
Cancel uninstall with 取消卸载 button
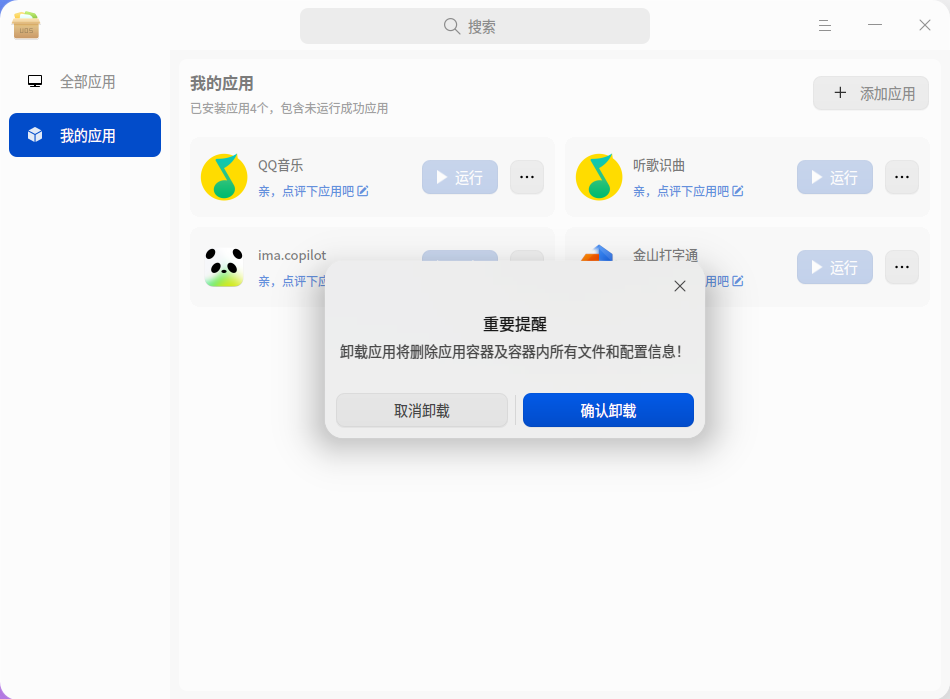click(x=422, y=410)
